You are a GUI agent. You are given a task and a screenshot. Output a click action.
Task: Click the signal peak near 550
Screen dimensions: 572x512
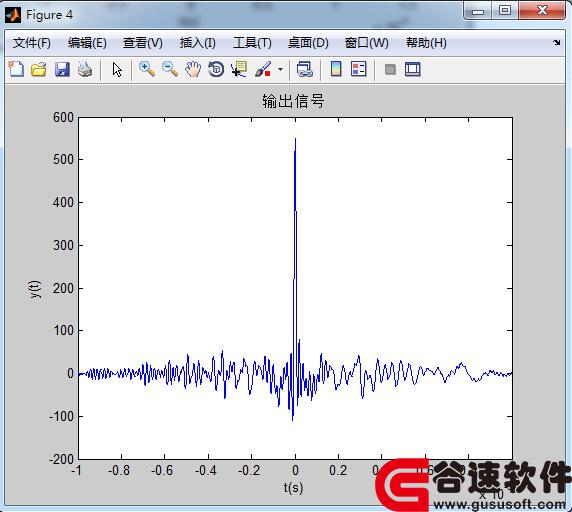(295, 139)
